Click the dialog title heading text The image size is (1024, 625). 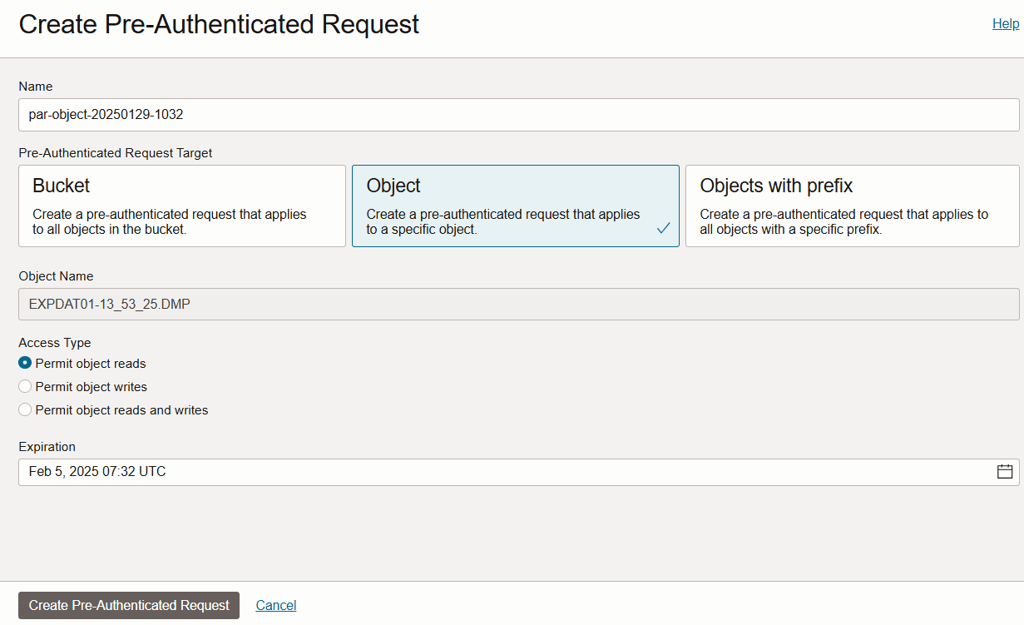(219, 25)
